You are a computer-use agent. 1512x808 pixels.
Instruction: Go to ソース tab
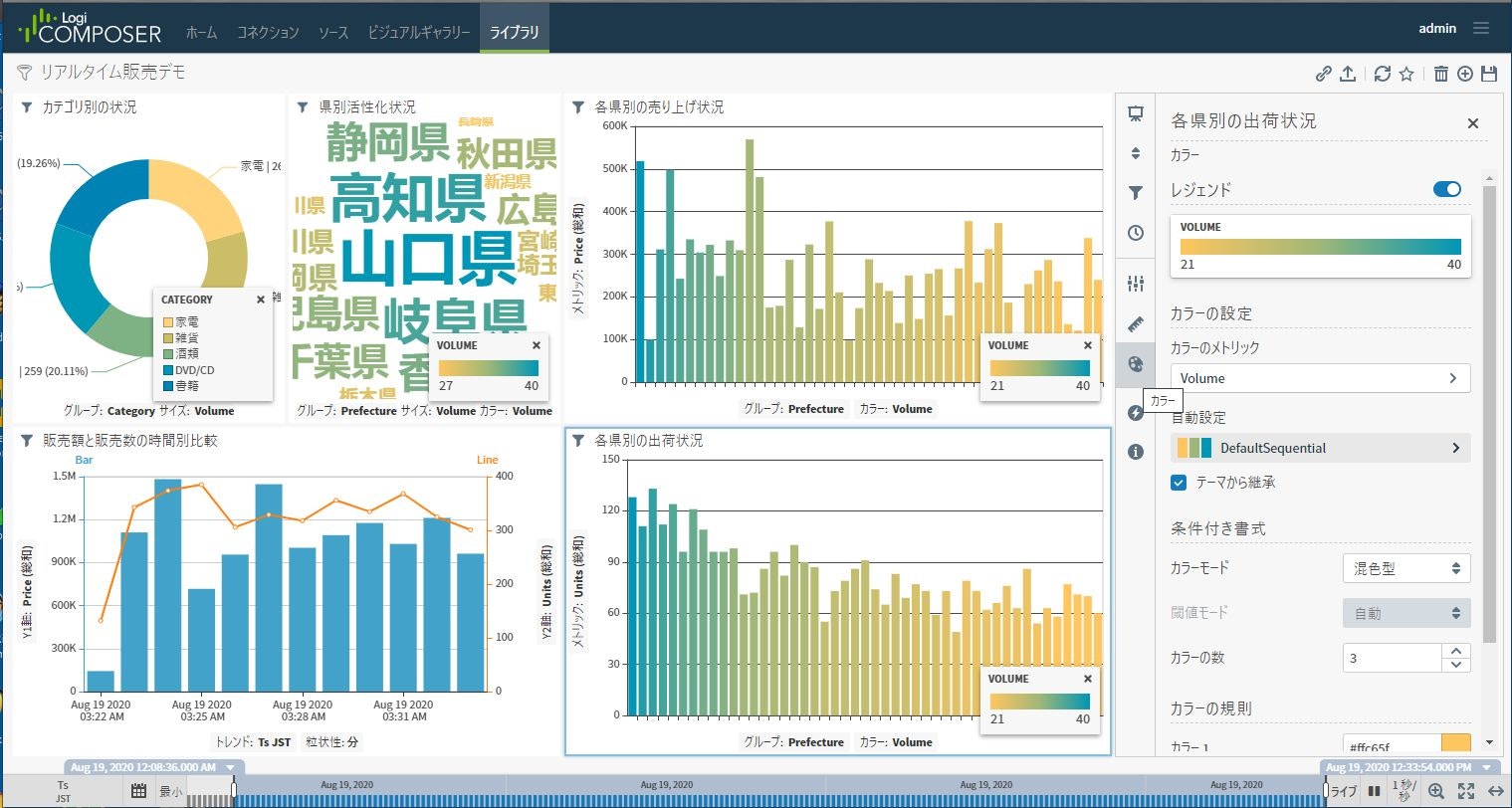(333, 32)
